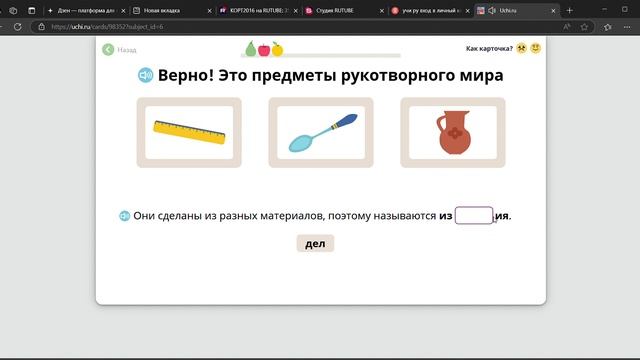This screenshot has width=640, height=360.
Task: Open the read aloud icon in address bar
Action: (567, 27)
